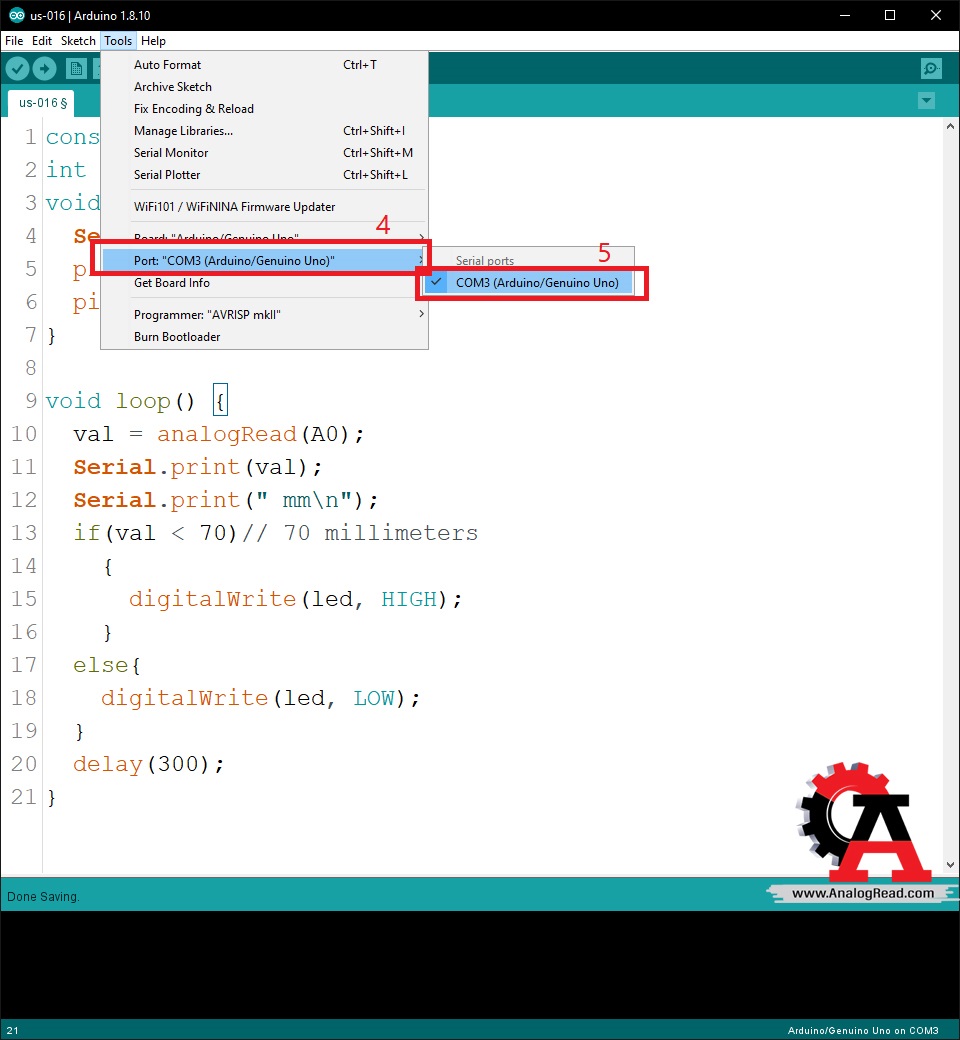960x1040 pixels.
Task: Open Manage Libraries... entry
Action: point(264,131)
